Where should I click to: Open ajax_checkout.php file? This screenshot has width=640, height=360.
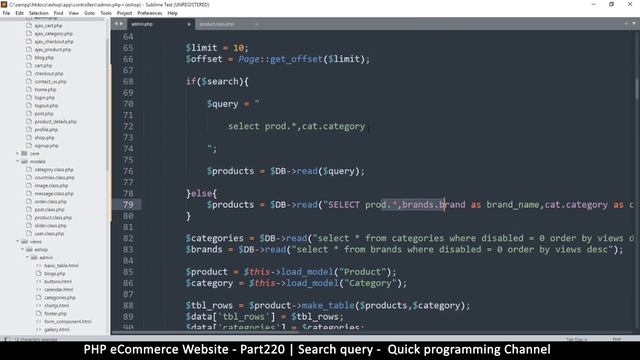(x=54, y=42)
